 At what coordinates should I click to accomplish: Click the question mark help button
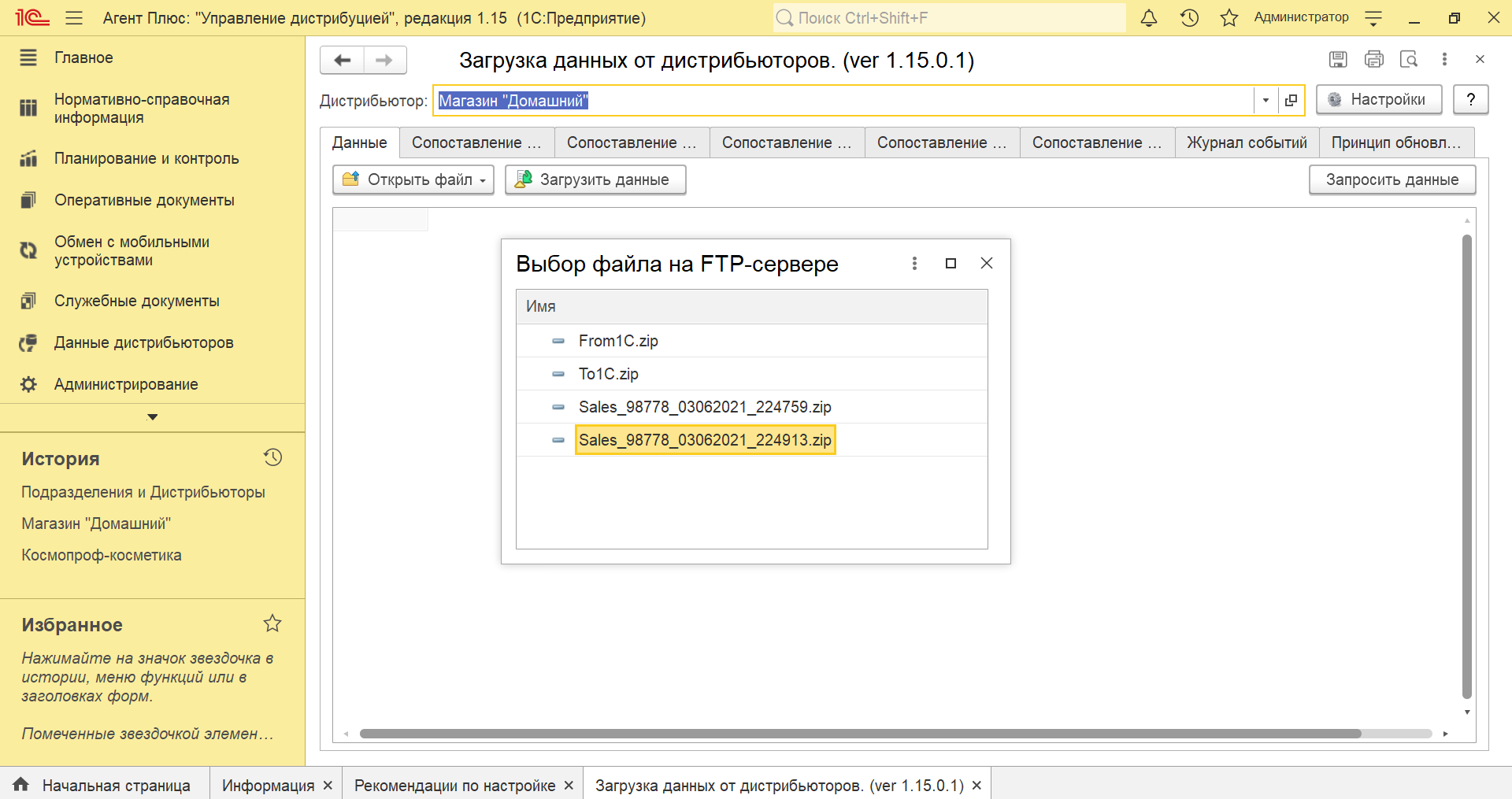(1470, 99)
